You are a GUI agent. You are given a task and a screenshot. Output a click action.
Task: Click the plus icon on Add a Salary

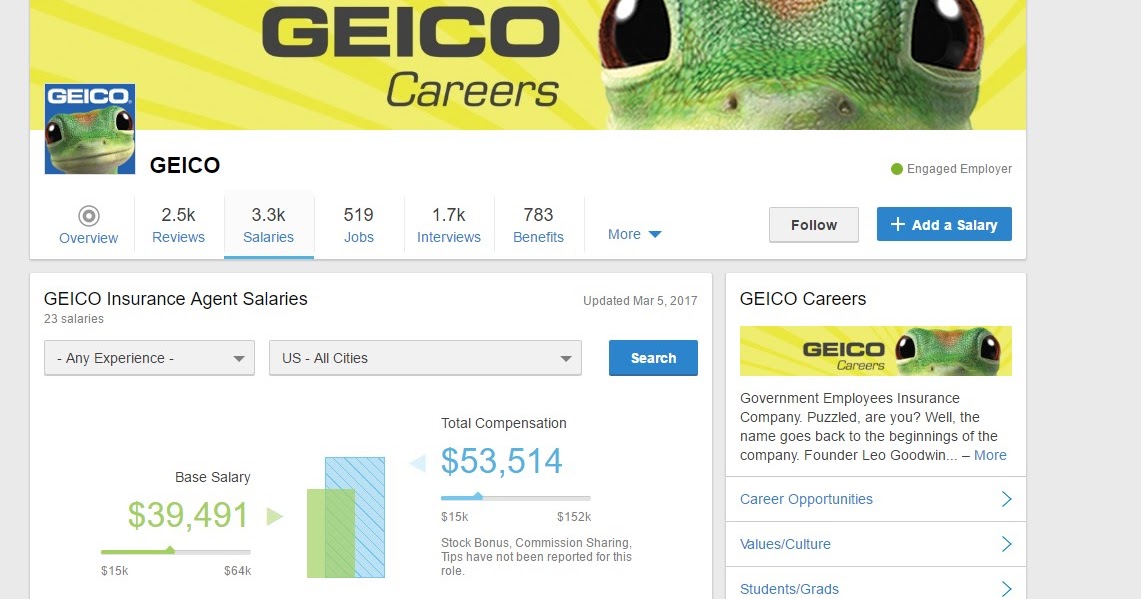point(898,224)
